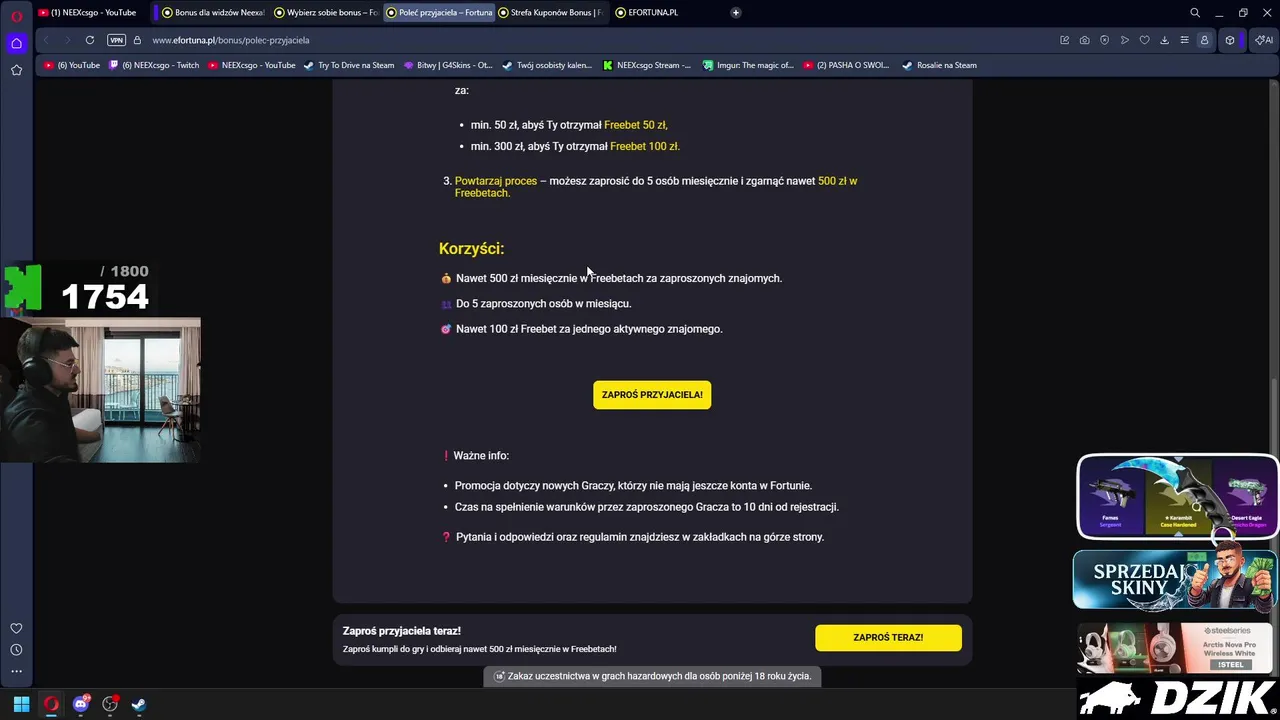Take a snapshot with camera icon
1280x720 pixels.
pyautogui.click(x=1085, y=40)
